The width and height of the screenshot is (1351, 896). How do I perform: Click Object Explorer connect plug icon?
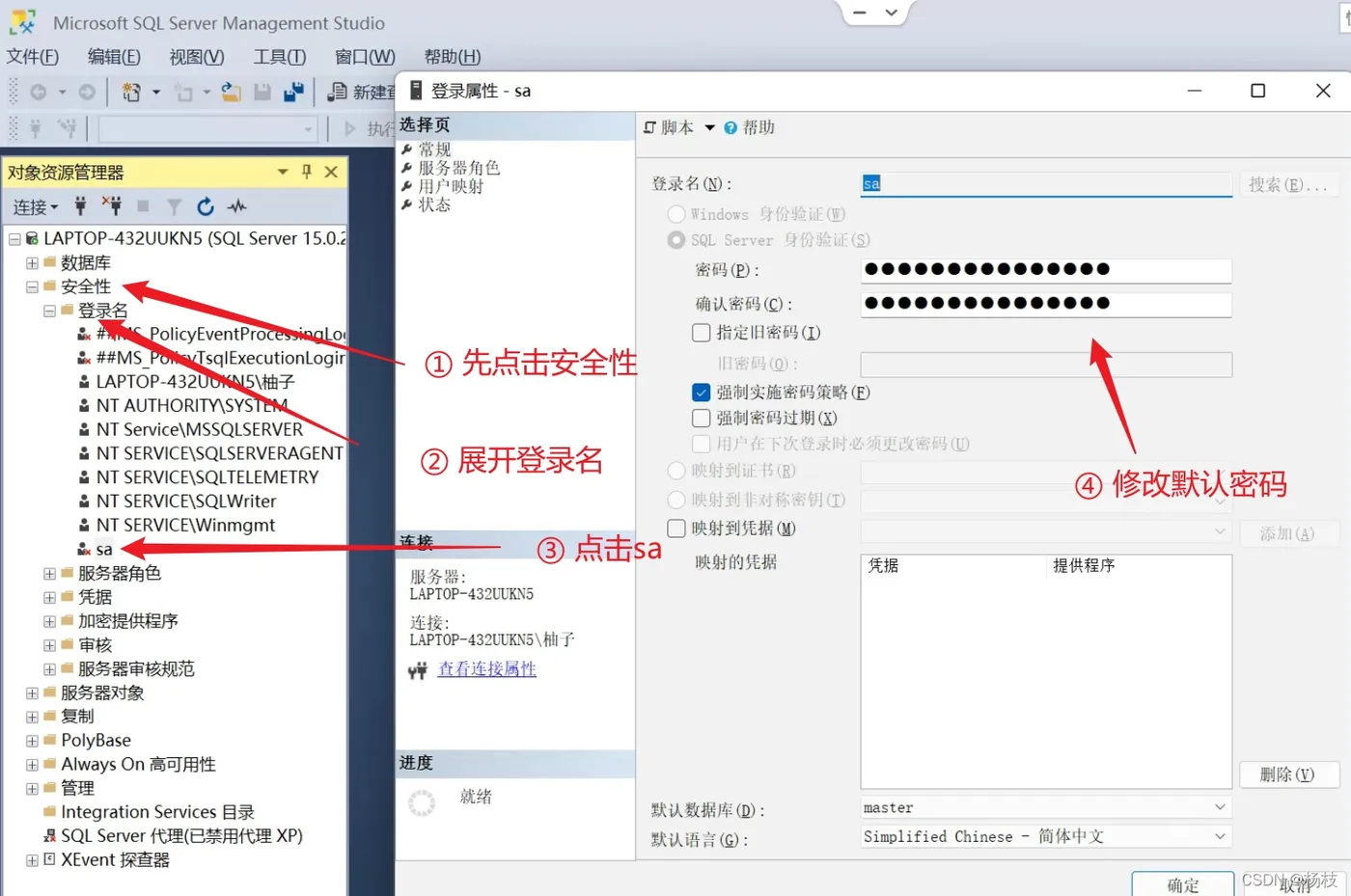point(80,205)
